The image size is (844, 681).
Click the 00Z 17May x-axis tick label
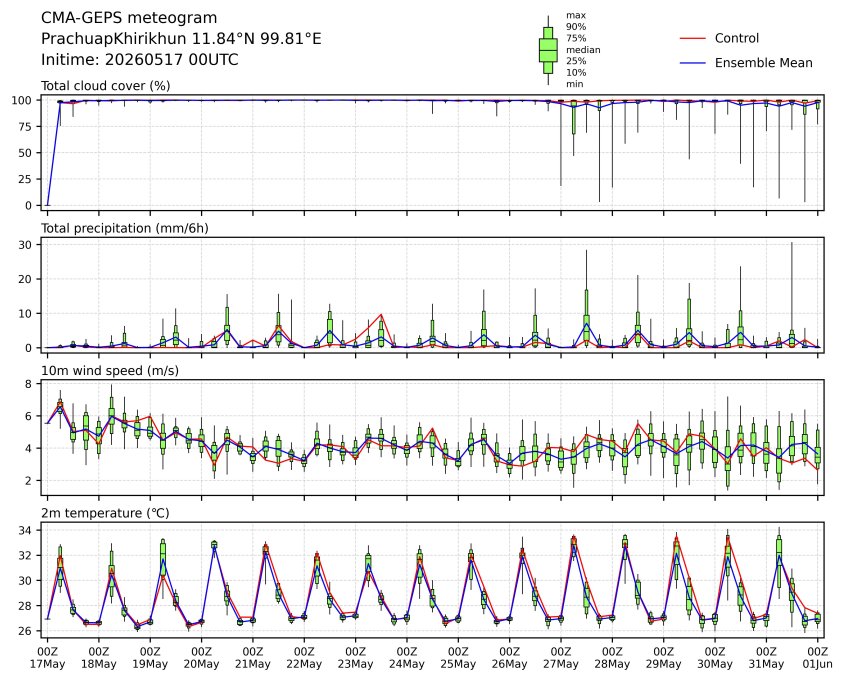(47, 658)
